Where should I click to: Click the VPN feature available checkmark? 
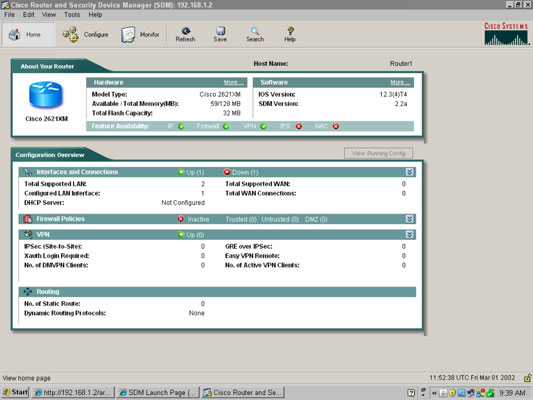263,126
